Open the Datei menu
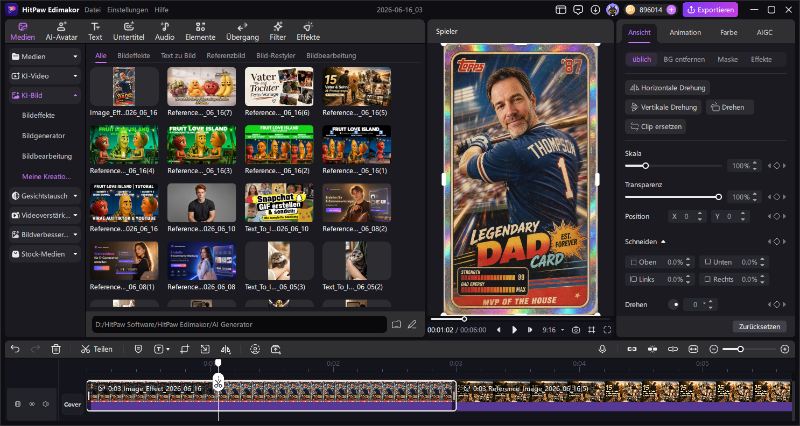The height and width of the screenshot is (426, 800). pos(92,10)
